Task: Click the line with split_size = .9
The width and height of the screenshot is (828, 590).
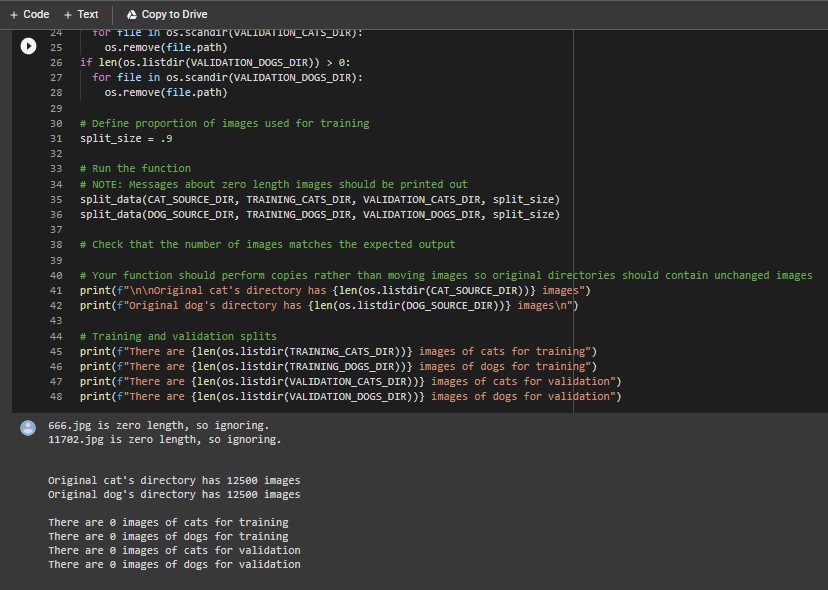Action: tap(126, 138)
